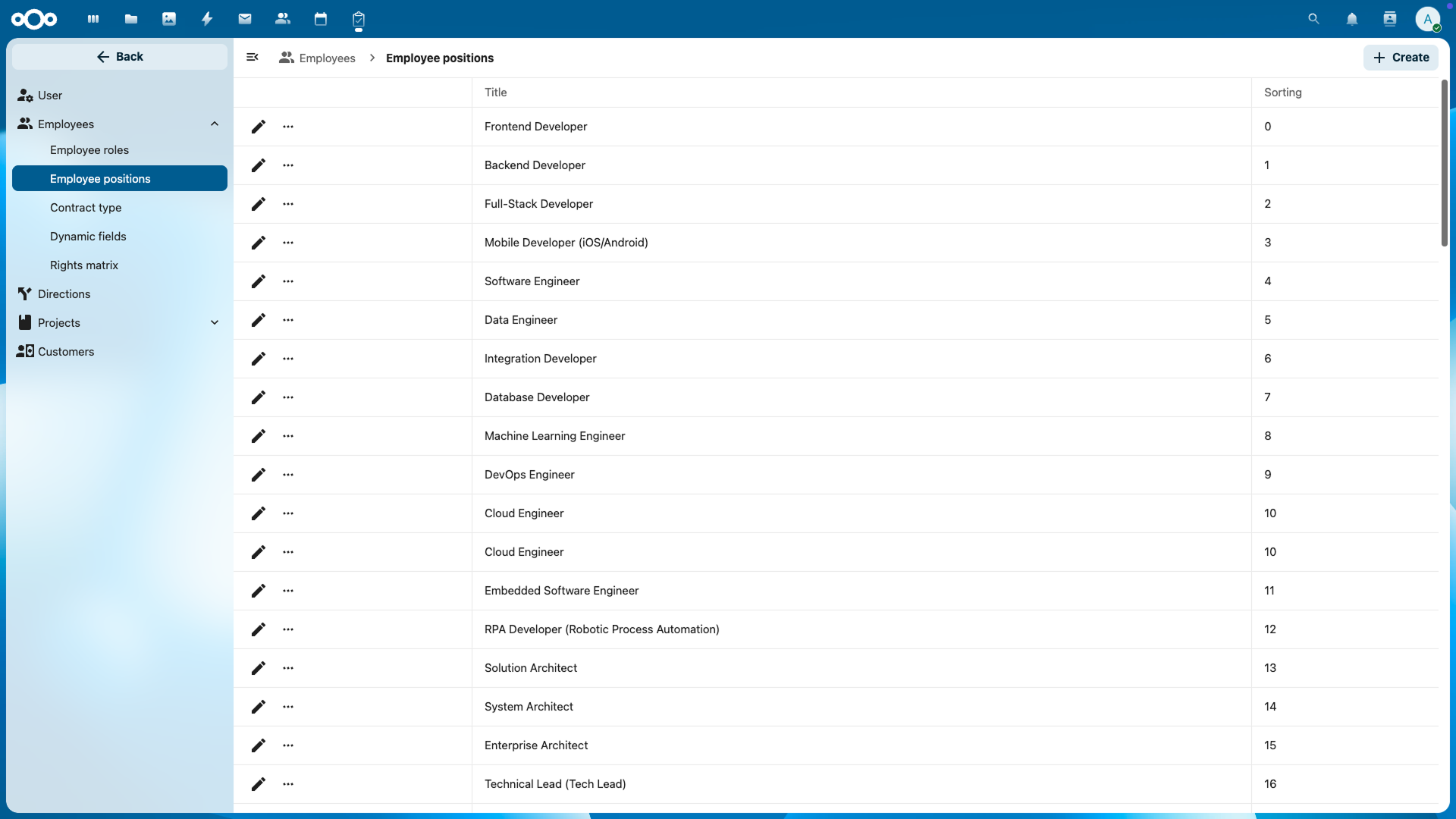Image resolution: width=1456 pixels, height=819 pixels.
Task: Select Contract type in the sidebar
Action: [86, 208]
